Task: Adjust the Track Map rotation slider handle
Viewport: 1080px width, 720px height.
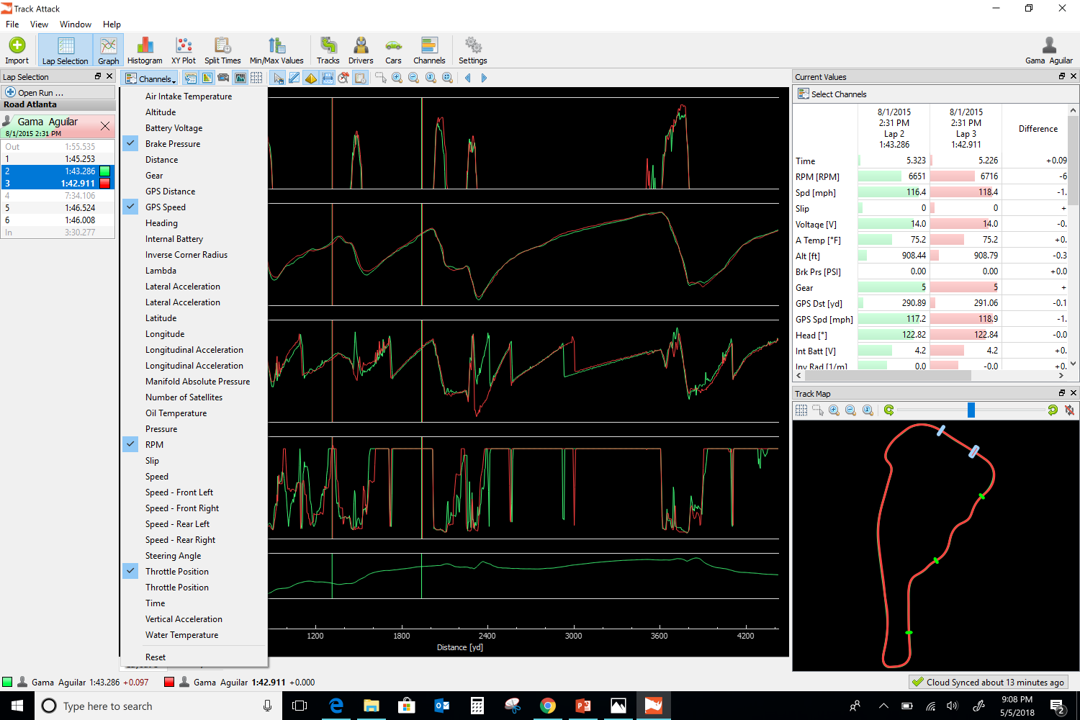Action: (x=971, y=410)
